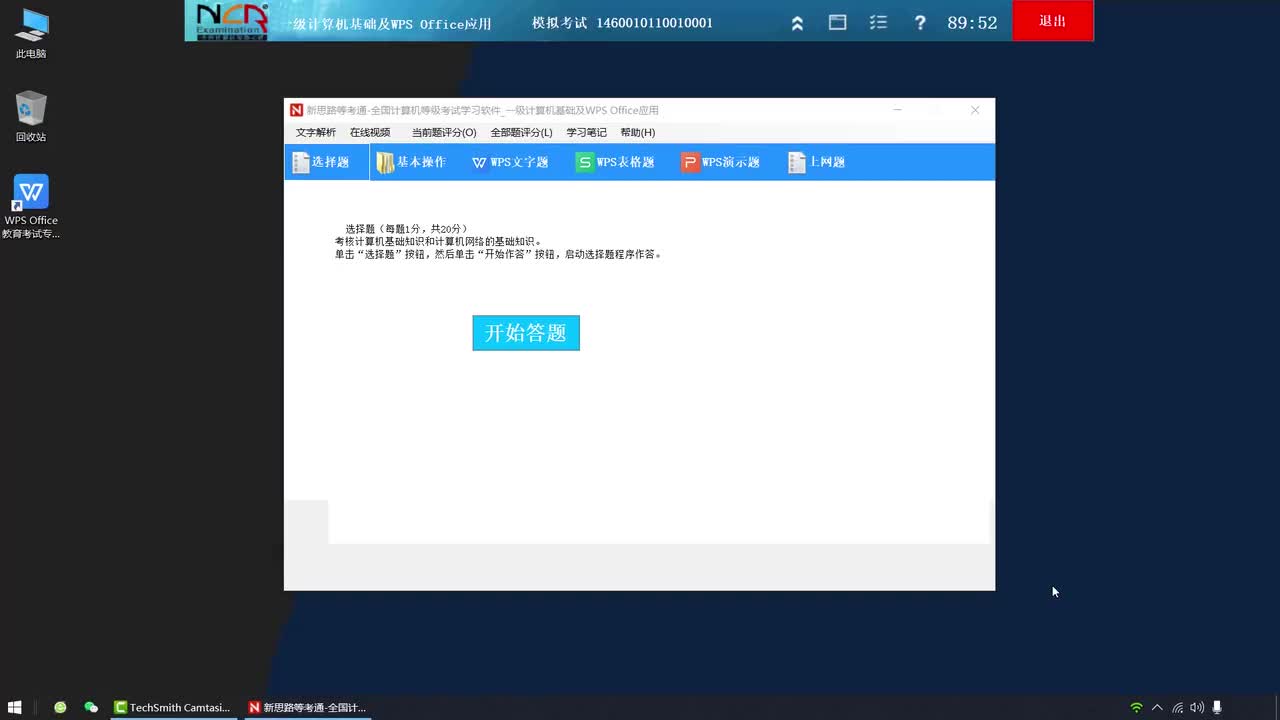The width and height of the screenshot is (1280, 720).
Task: Collapse exam bar using double chevron
Action: tap(797, 23)
